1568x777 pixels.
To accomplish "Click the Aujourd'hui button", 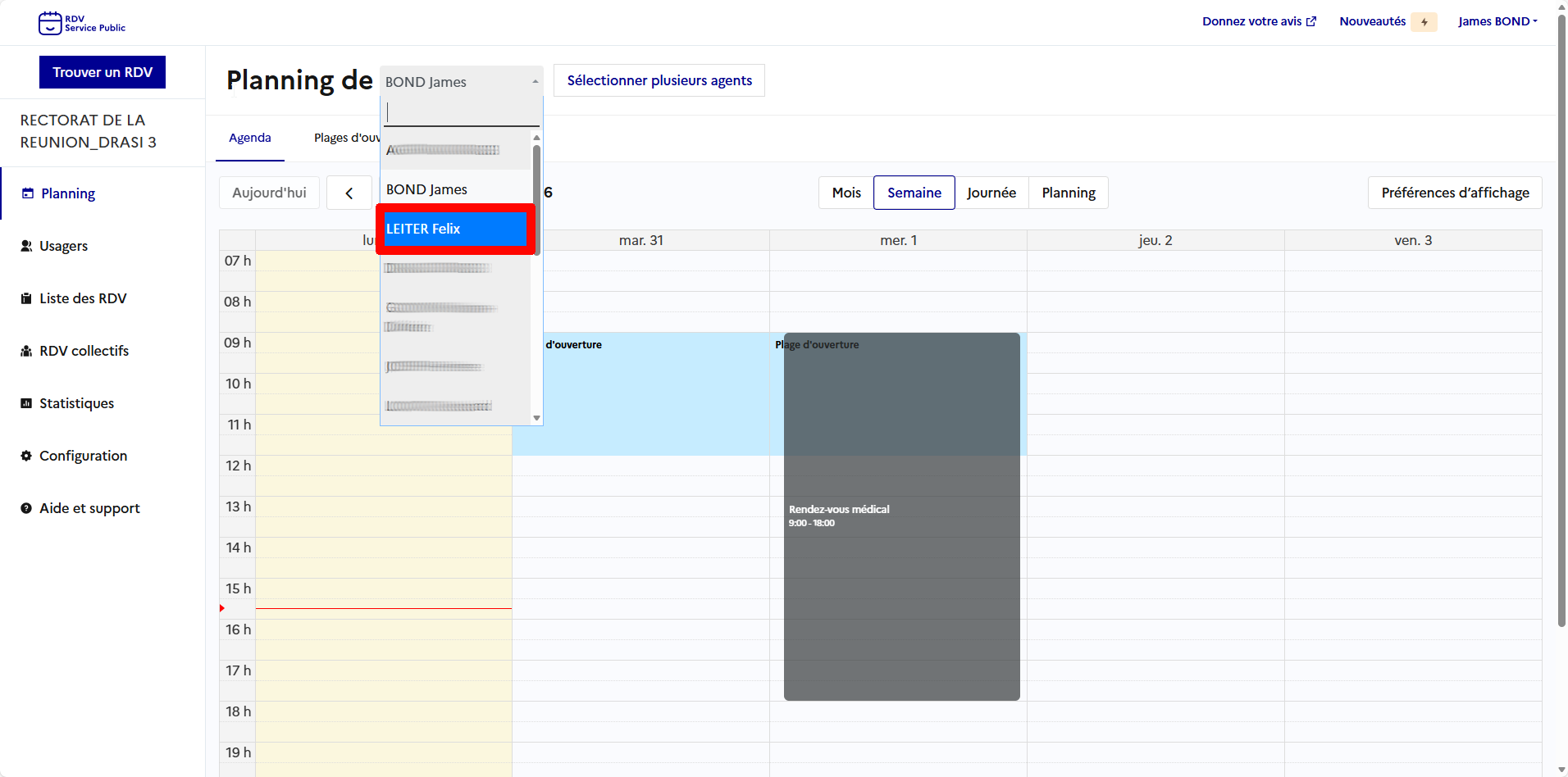I will [269, 193].
